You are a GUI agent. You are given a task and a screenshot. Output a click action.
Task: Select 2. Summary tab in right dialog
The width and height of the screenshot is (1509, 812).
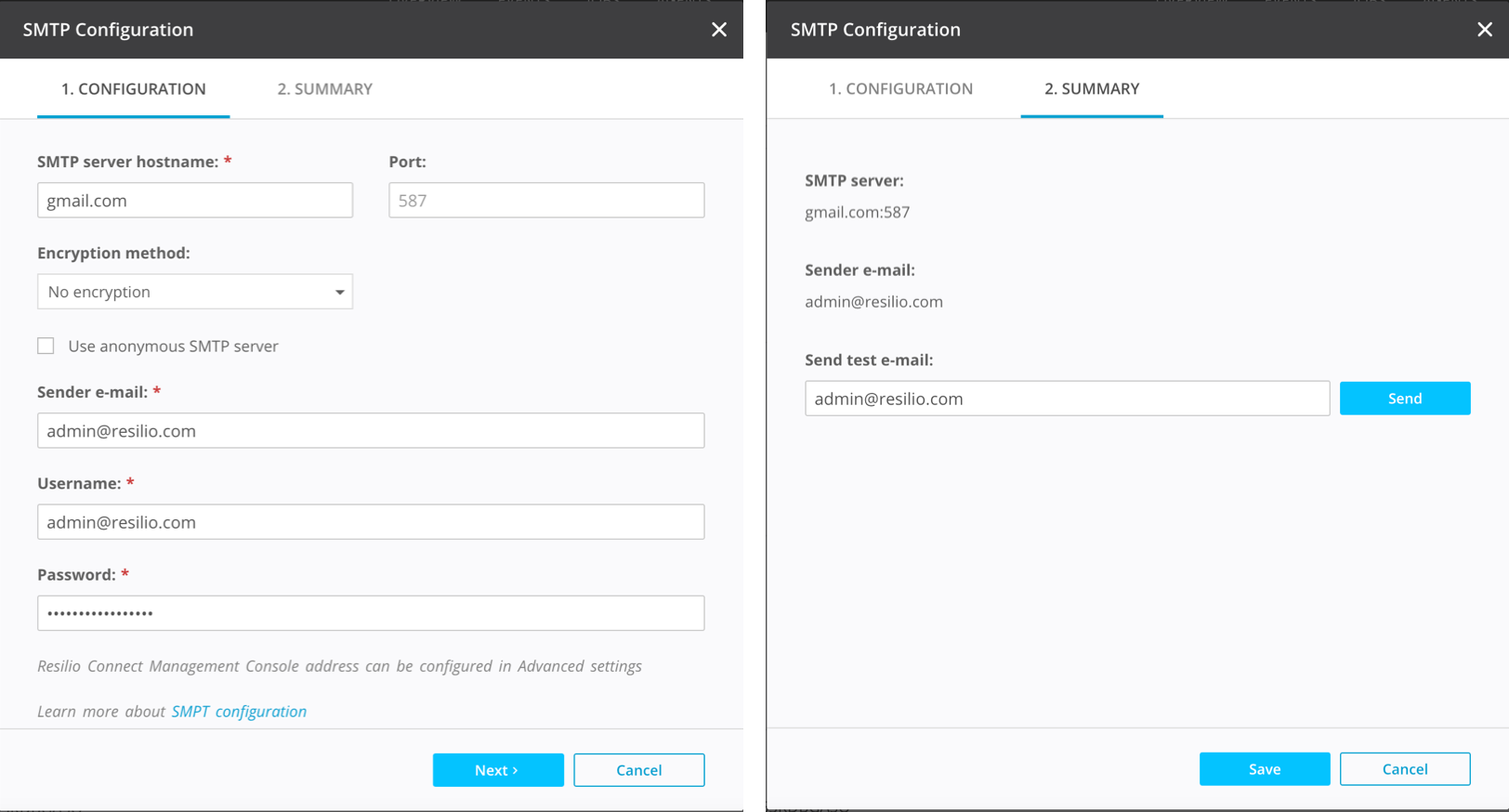click(x=1091, y=89)
